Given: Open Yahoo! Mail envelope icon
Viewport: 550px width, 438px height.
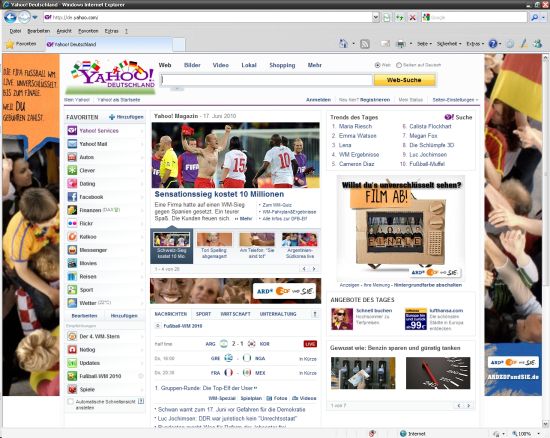Looking at the screenshot, I should (x=72, y=144).
